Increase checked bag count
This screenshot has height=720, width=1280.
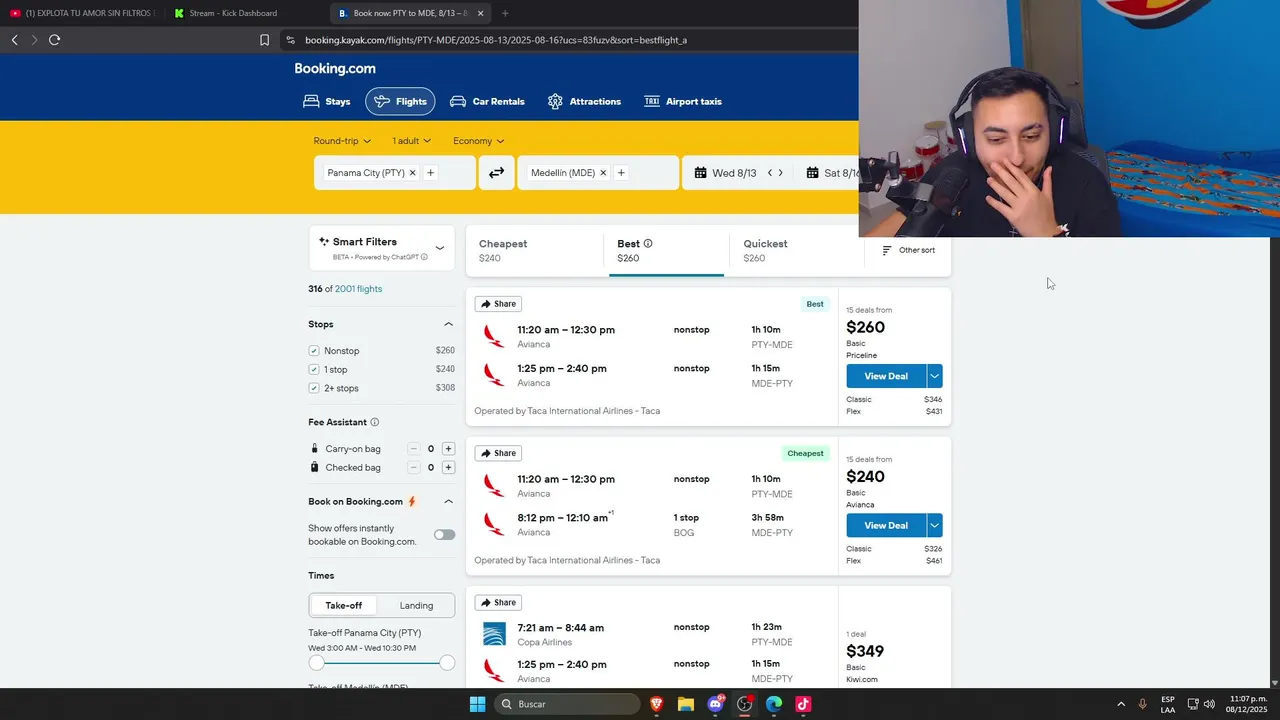click(448, 467)
